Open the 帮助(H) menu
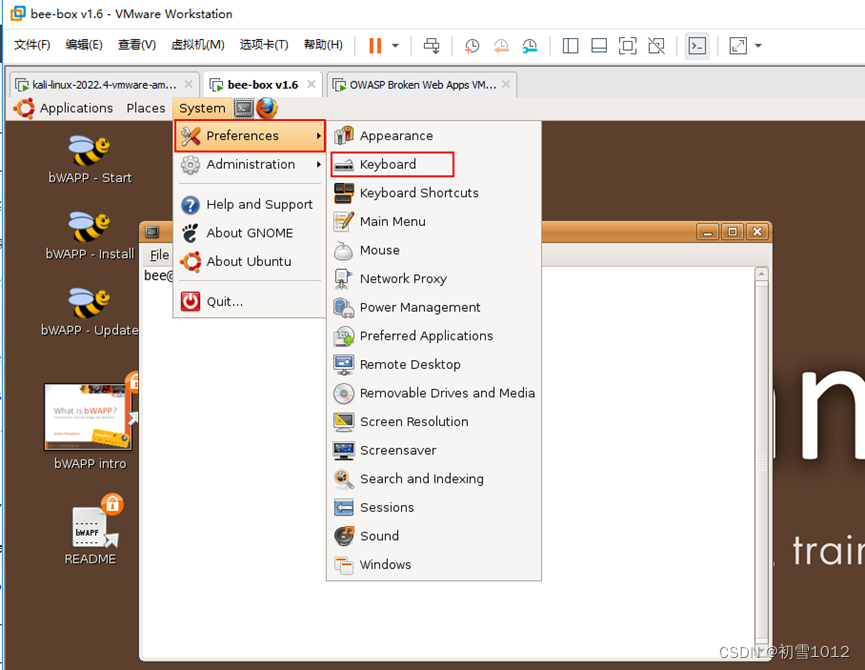This screenshot has width=865, height=670. [323, 45]
